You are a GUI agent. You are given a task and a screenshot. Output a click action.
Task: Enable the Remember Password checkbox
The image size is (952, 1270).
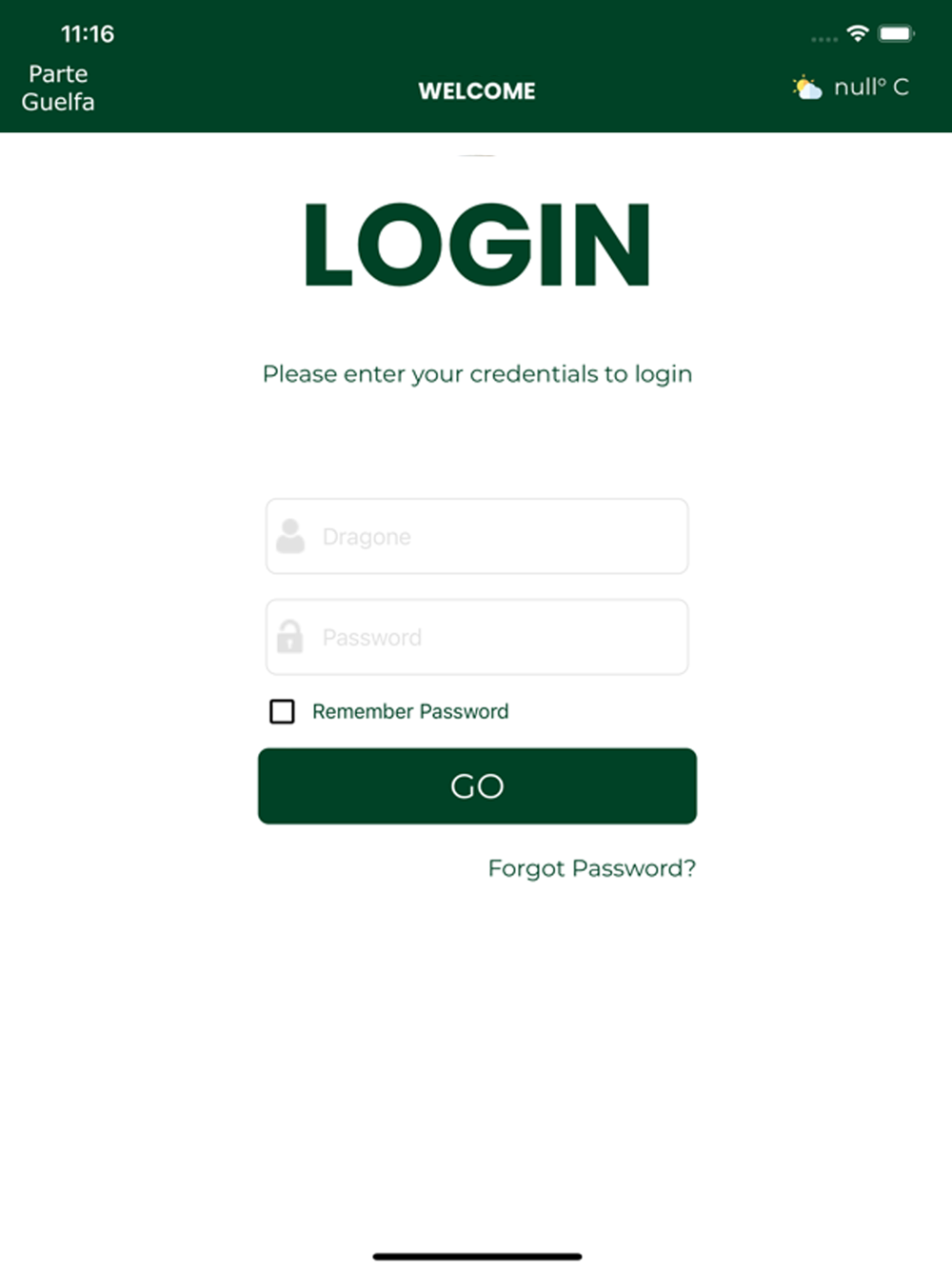click(282, 711)
